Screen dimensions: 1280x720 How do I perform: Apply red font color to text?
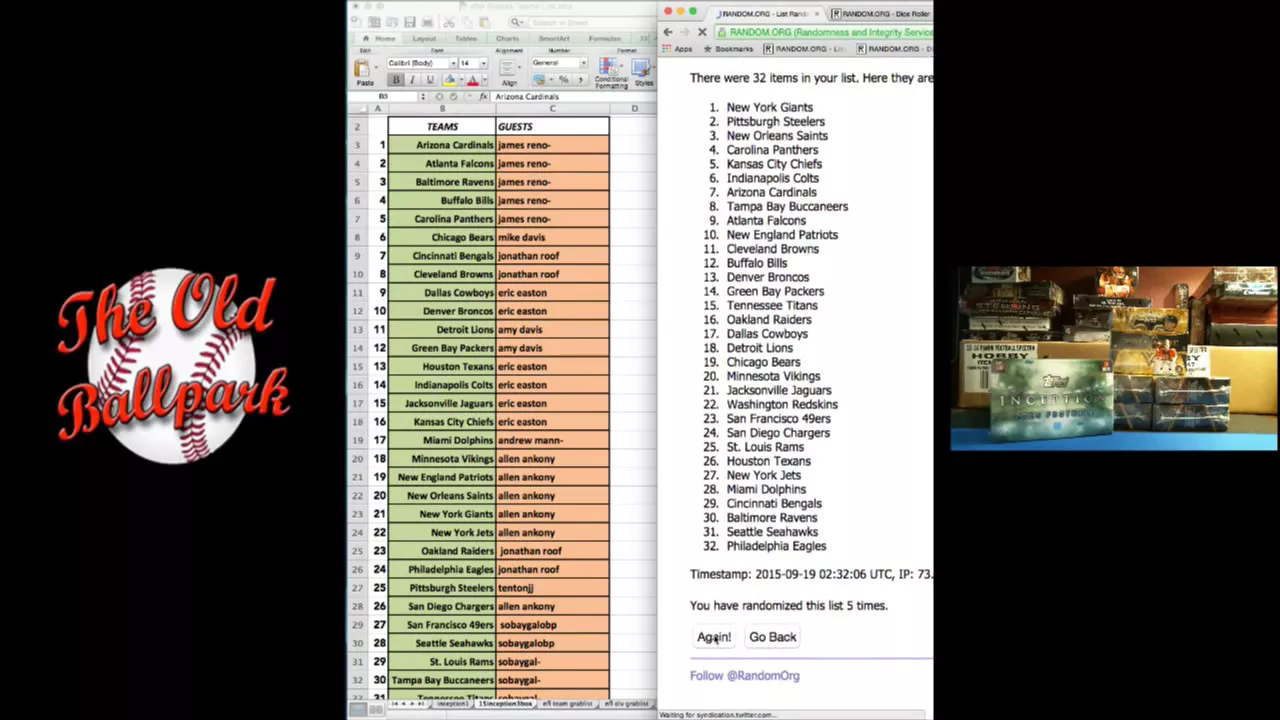pos(473,79)
